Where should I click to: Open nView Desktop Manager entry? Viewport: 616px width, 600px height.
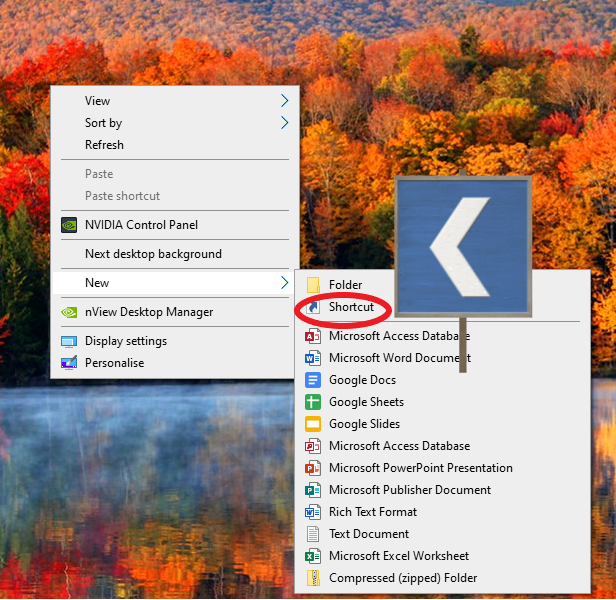coord(175,312)
